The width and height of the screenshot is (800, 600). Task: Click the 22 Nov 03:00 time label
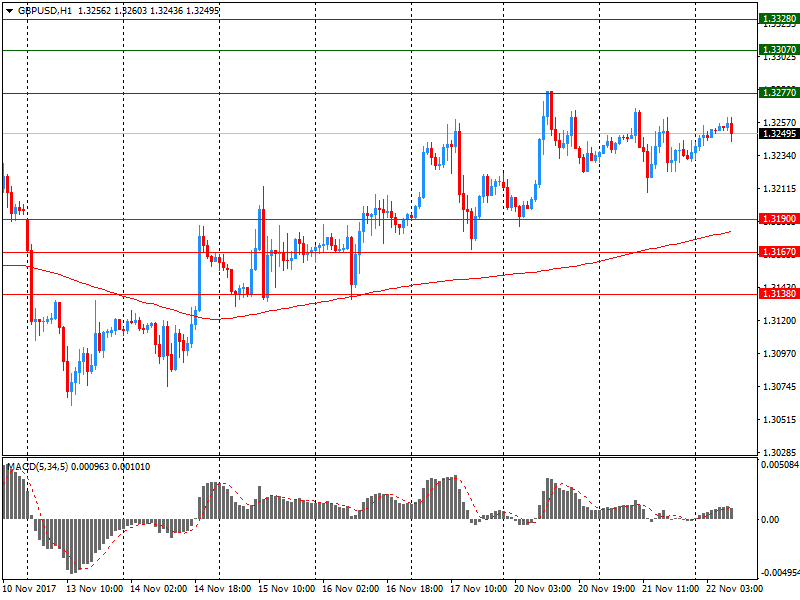(x=735, y=589)
